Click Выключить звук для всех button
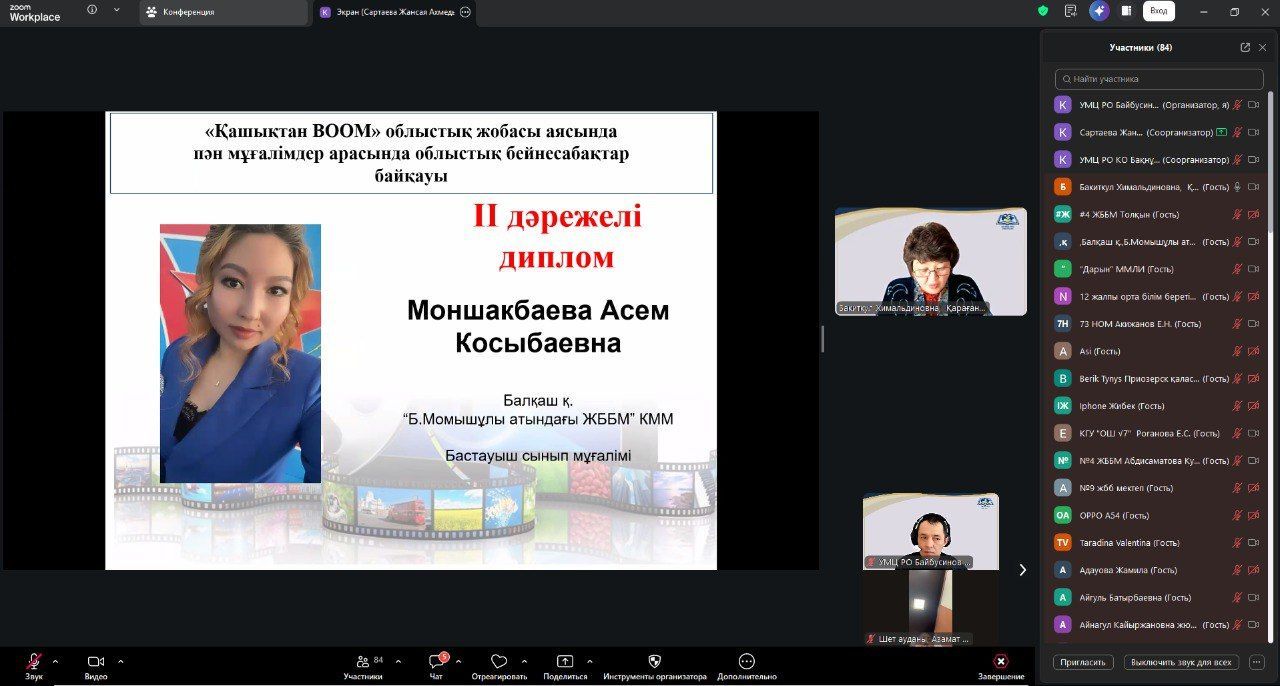The width and height of the screenshot is (1280, 686). 1181,662
